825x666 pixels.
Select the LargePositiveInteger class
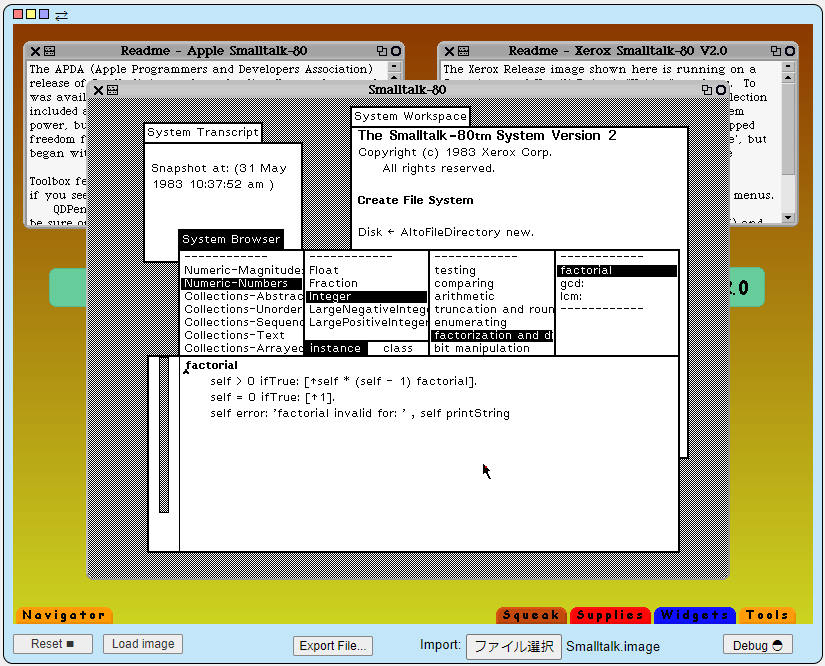click(367, 322)
